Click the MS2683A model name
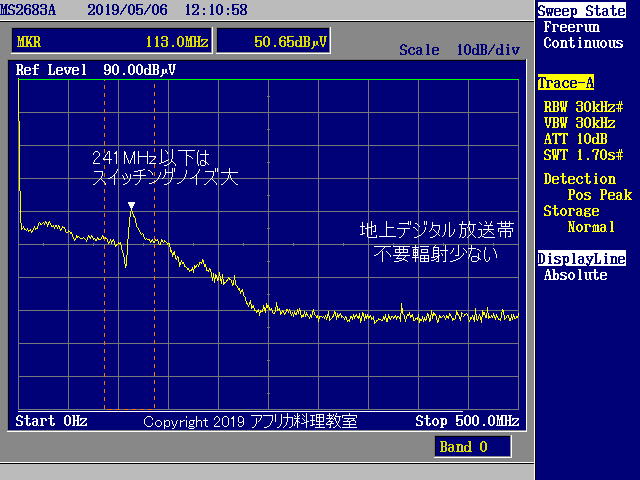Image resolution: width=640 pixels, height=480 pixels. coord(28,9)
